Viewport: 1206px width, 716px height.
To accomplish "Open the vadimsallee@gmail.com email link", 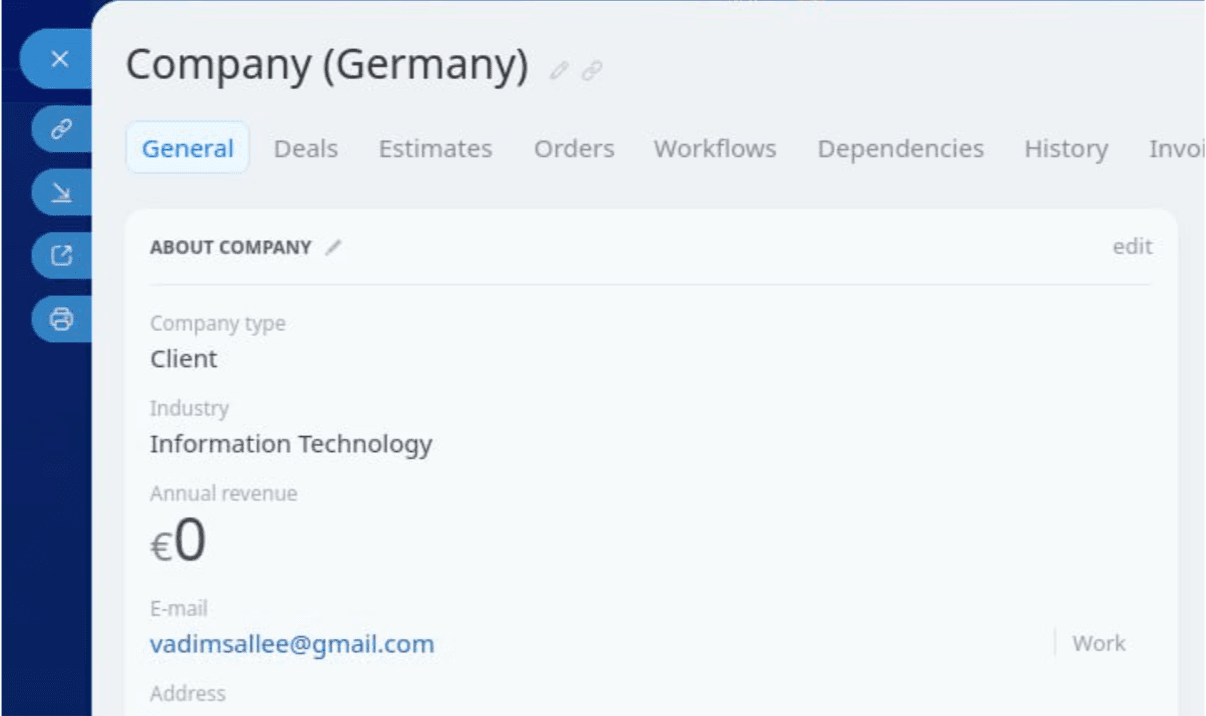I will pyautogui.click(x=292, y=643).
